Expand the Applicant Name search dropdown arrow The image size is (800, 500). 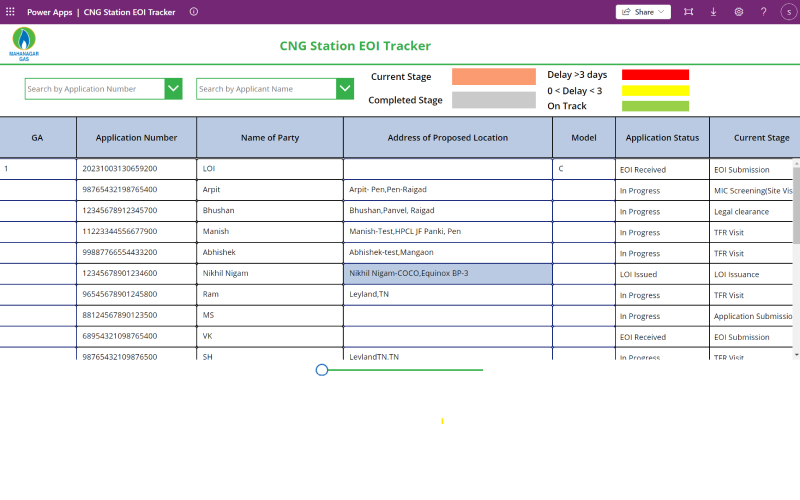pos(345,89)
